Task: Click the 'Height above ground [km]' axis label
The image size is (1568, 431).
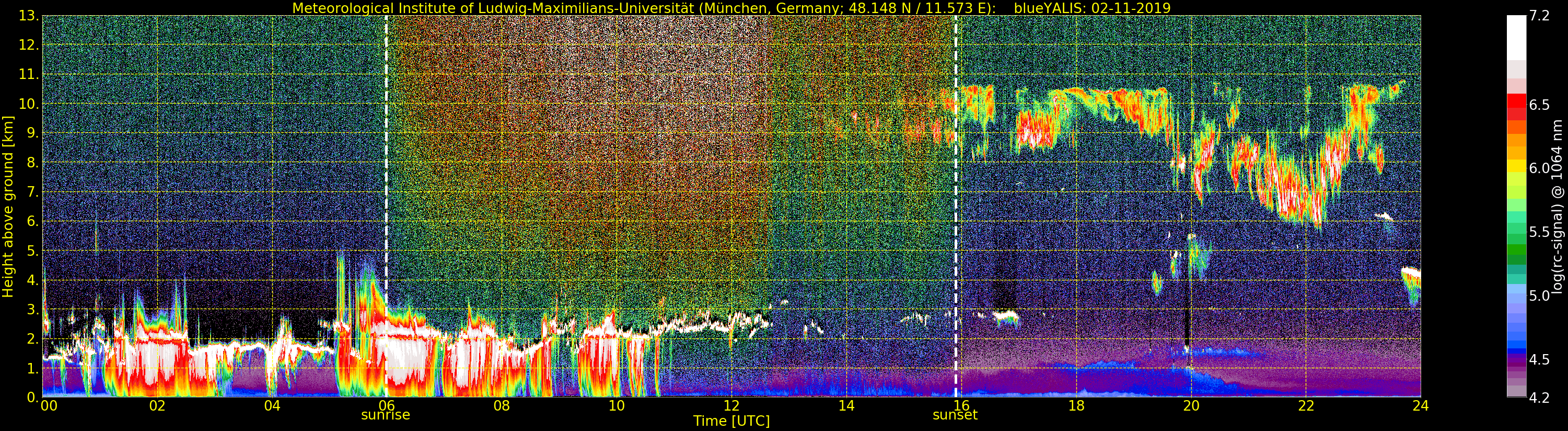Action: click(8, 206)
